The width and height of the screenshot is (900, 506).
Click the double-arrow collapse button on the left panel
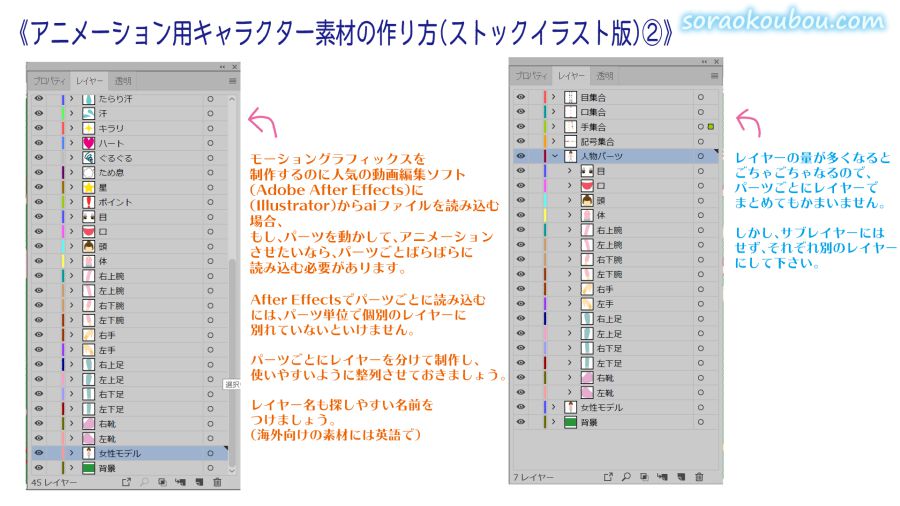click(x=222, y=67)
